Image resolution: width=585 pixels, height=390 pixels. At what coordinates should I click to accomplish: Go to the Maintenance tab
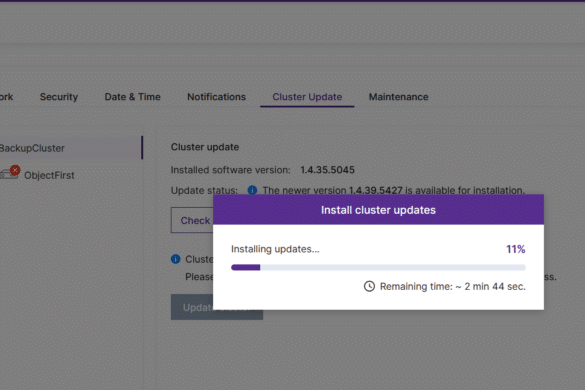coord(398,97)
